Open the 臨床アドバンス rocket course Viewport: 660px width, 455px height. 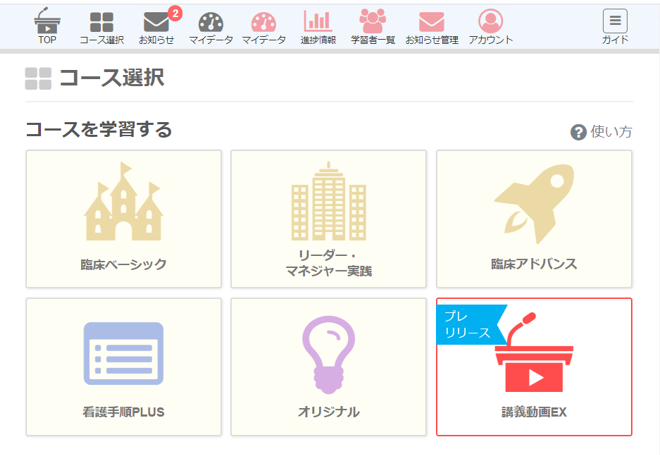pos(534,219)
